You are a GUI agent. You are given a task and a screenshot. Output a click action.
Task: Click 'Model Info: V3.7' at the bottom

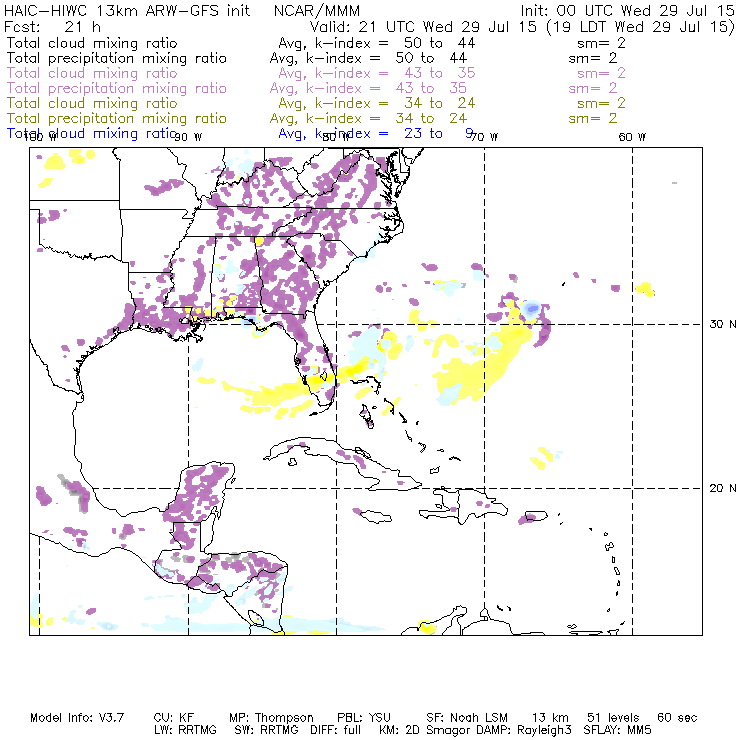click(x=77, y=718)
